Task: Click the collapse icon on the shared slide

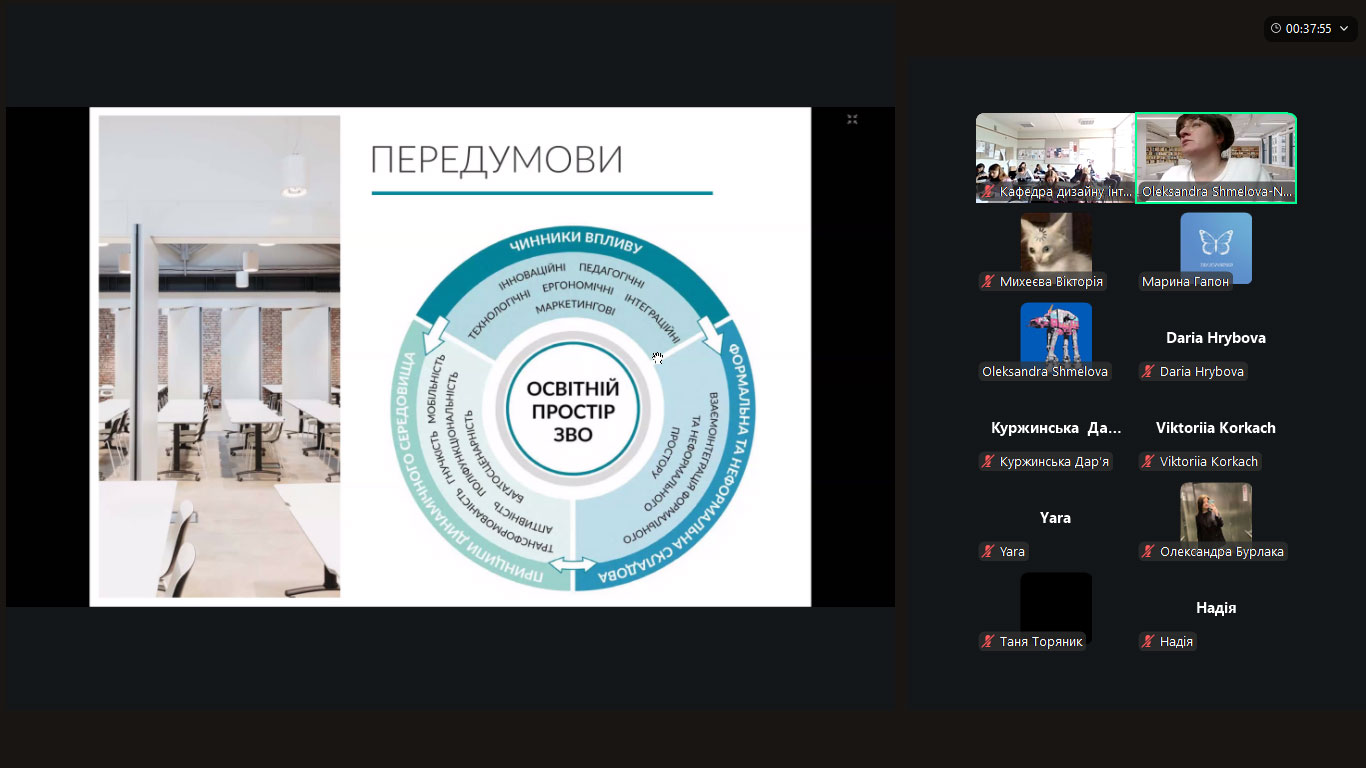Action: 852,120
